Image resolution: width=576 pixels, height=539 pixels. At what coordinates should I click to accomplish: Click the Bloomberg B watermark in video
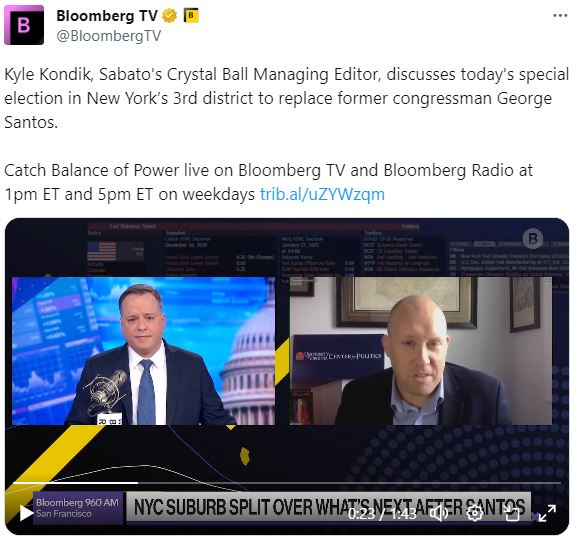533,239
